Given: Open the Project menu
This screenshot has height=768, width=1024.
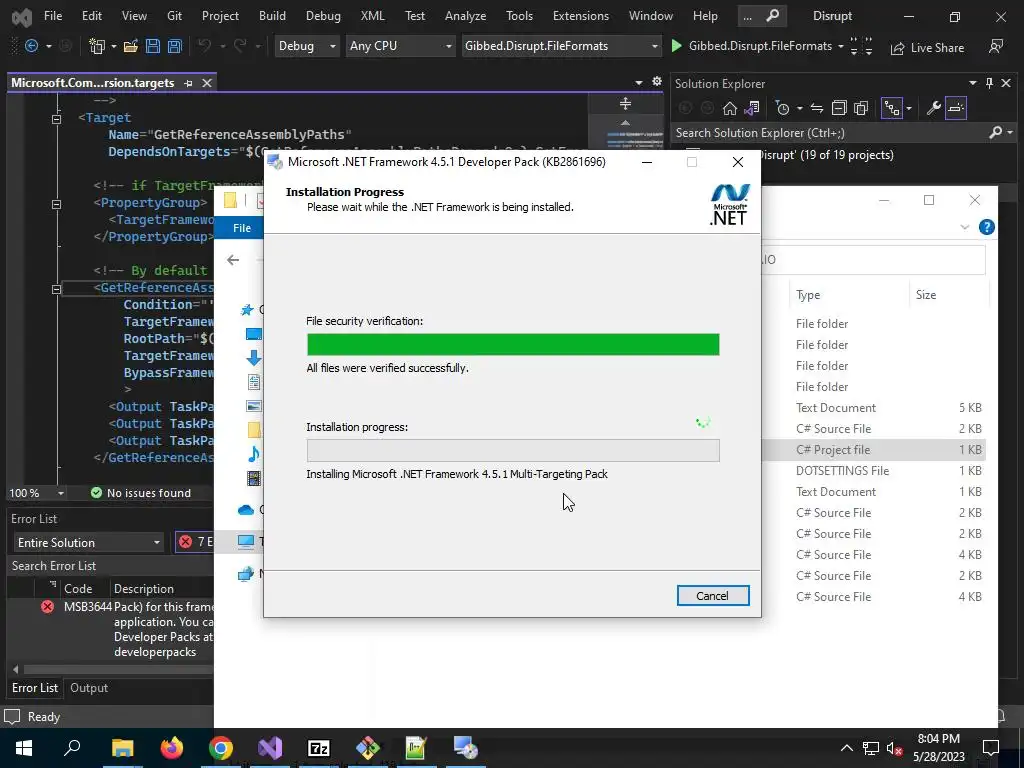Looking at the screenshot, I should point(220,16).
